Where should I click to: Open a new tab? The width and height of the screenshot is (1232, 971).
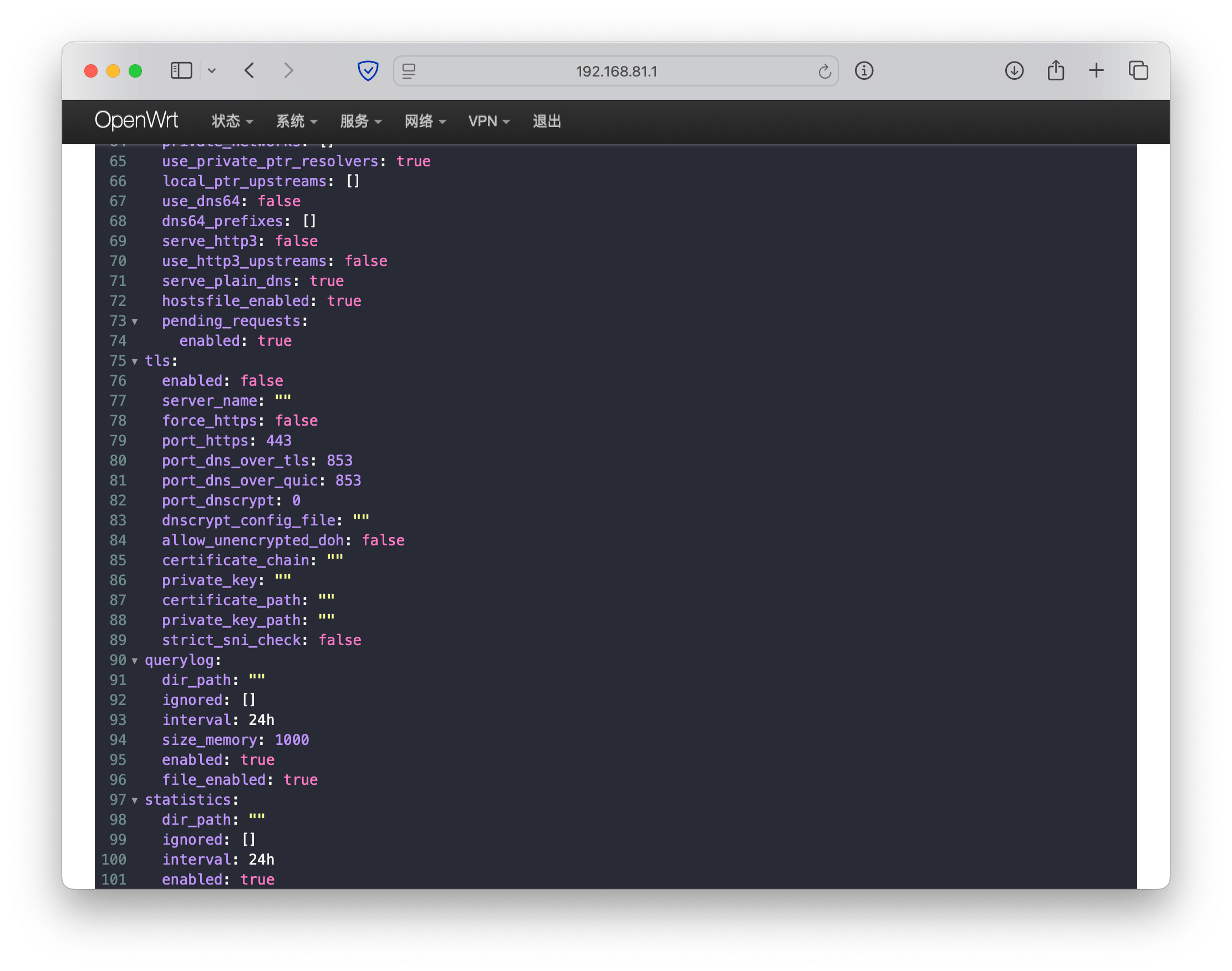pyautogui.click(x=1096, y=70)
